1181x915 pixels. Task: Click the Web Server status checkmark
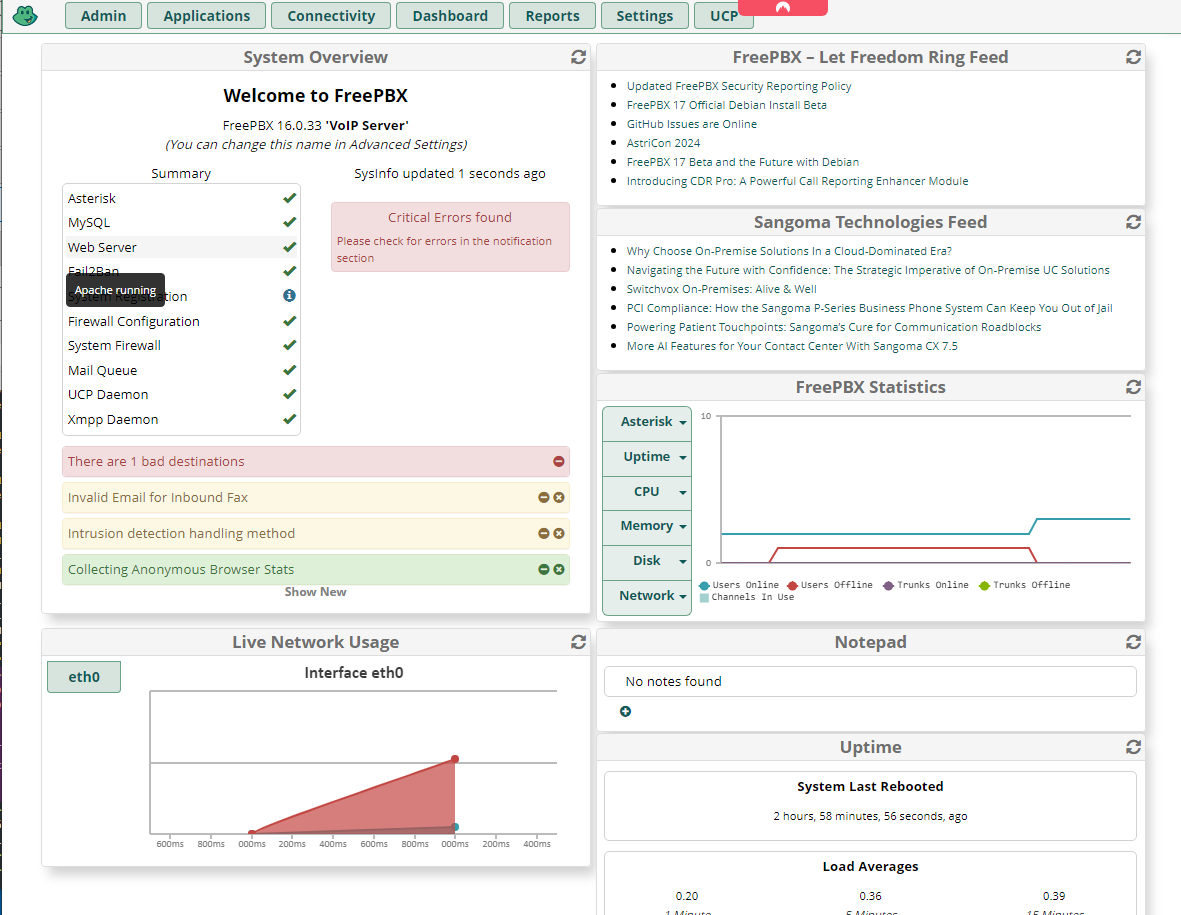pyautogui.click(x=289, y=247)
